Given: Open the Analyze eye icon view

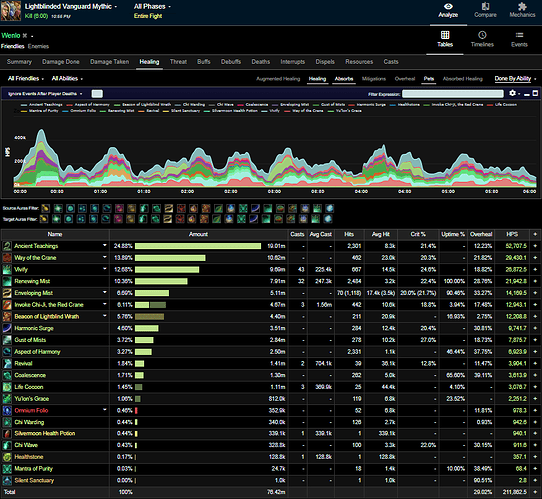Looking at the screenshot, I should point(448,7).
